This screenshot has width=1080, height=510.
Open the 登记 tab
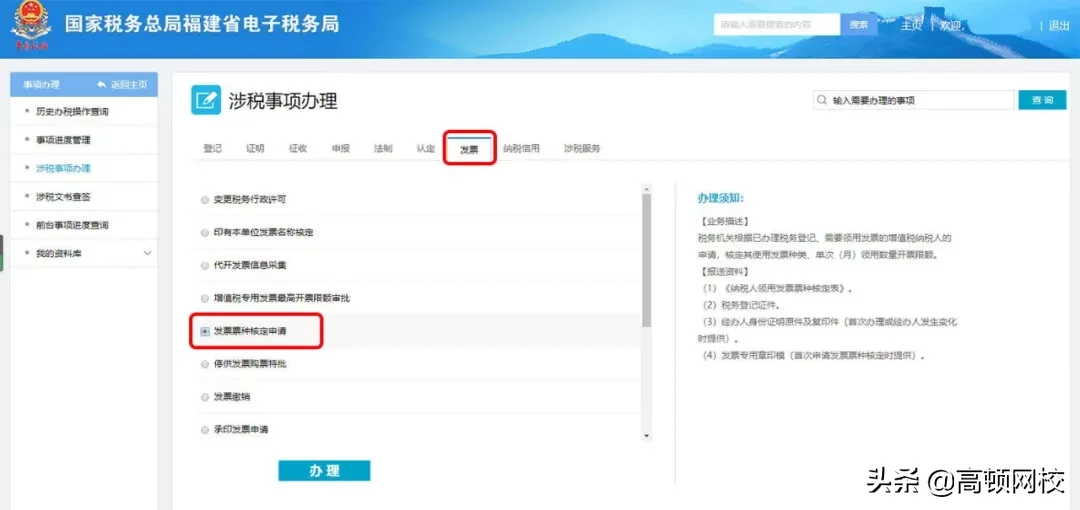click(x=213, y=148)
